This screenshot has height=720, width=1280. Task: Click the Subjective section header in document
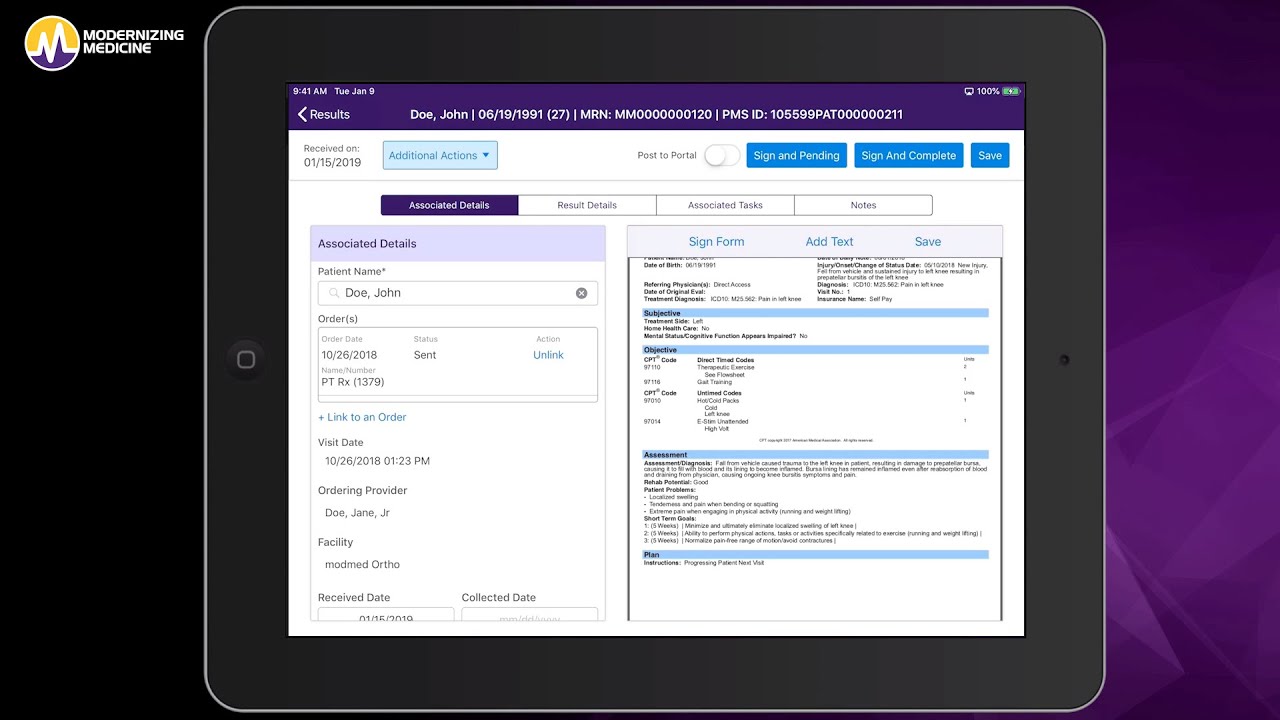click(x=815, y=313)
